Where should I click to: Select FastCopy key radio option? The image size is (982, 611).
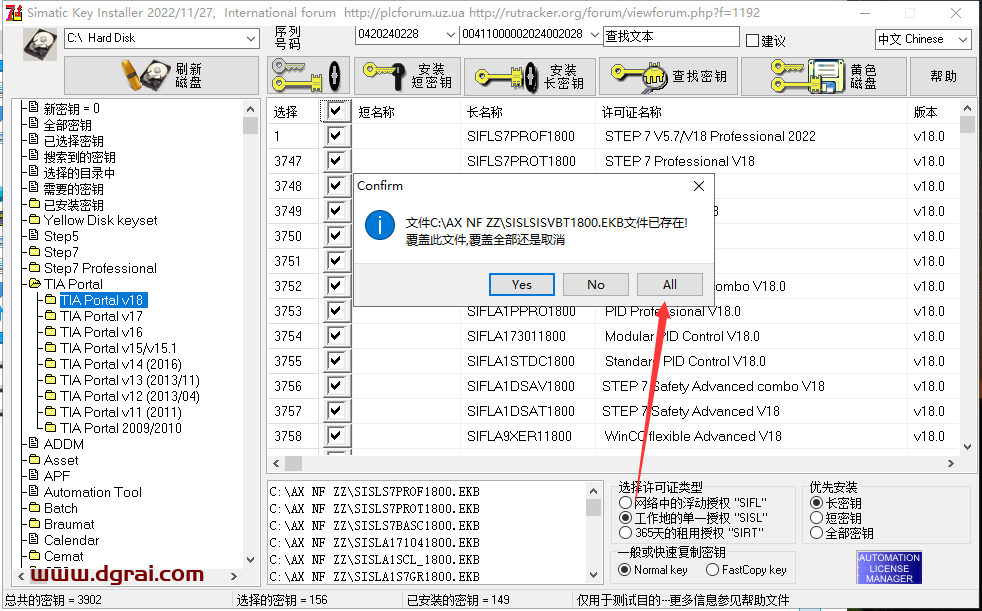point(712,570)
